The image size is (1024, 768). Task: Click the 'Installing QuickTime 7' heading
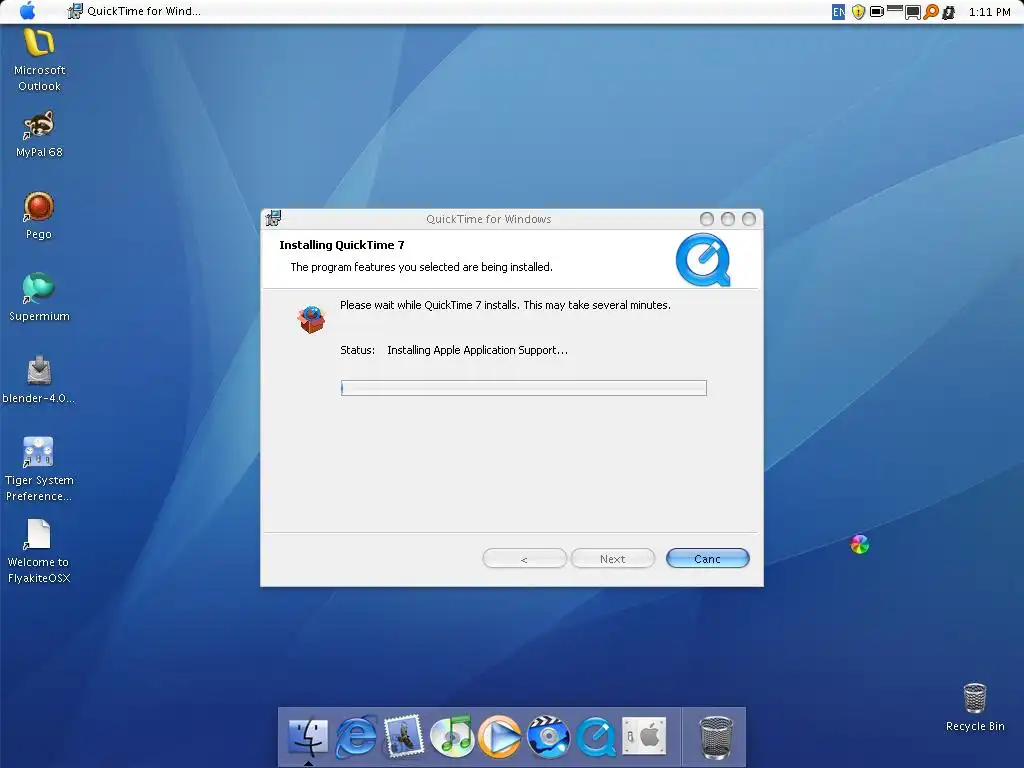pyautogui.click(x=342, y=245)
